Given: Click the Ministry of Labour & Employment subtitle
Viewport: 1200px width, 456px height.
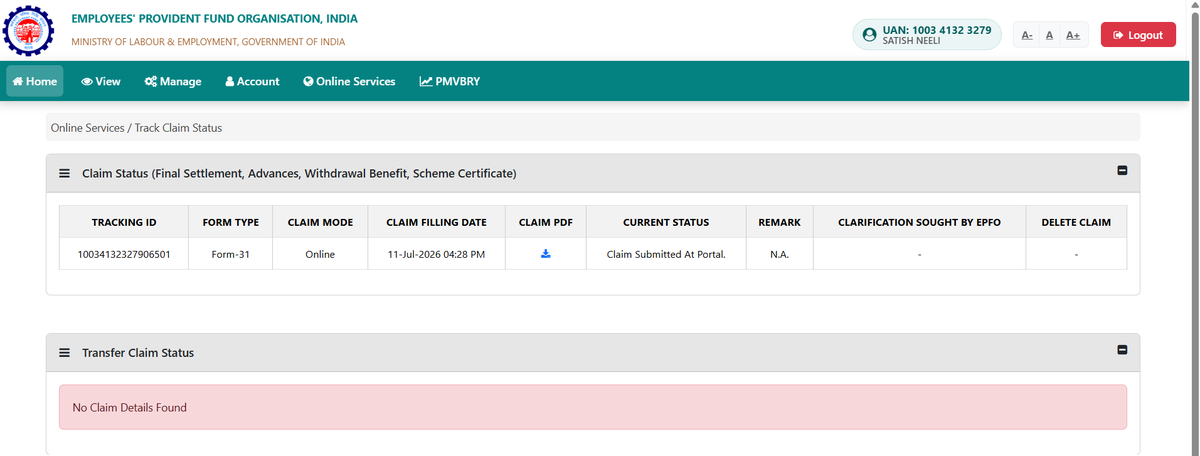Looking at the screenshot, I should click(x=208, y=42).
